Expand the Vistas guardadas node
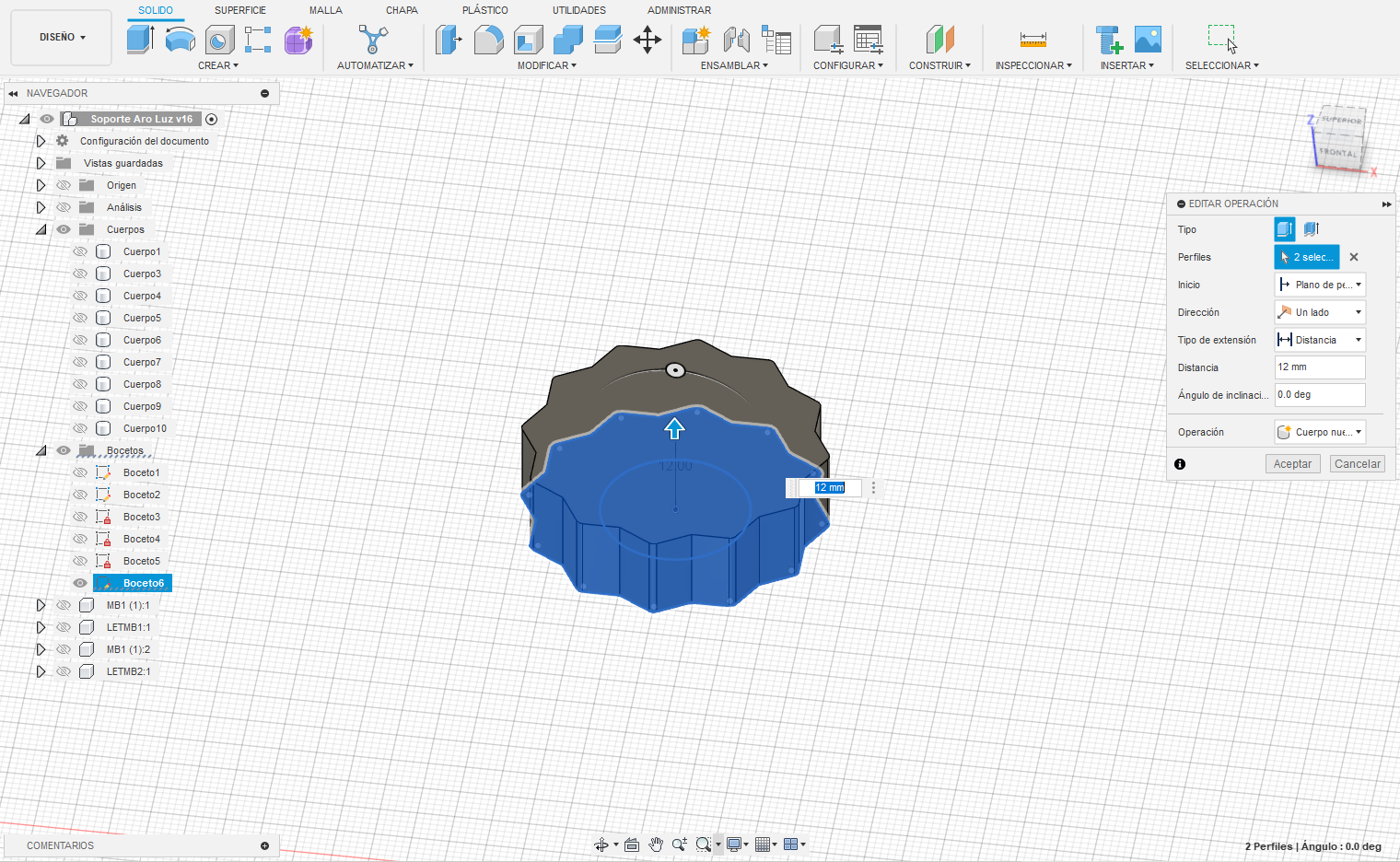The width and height of the screenshot is (1400, 862). click(x=41, y=163)
